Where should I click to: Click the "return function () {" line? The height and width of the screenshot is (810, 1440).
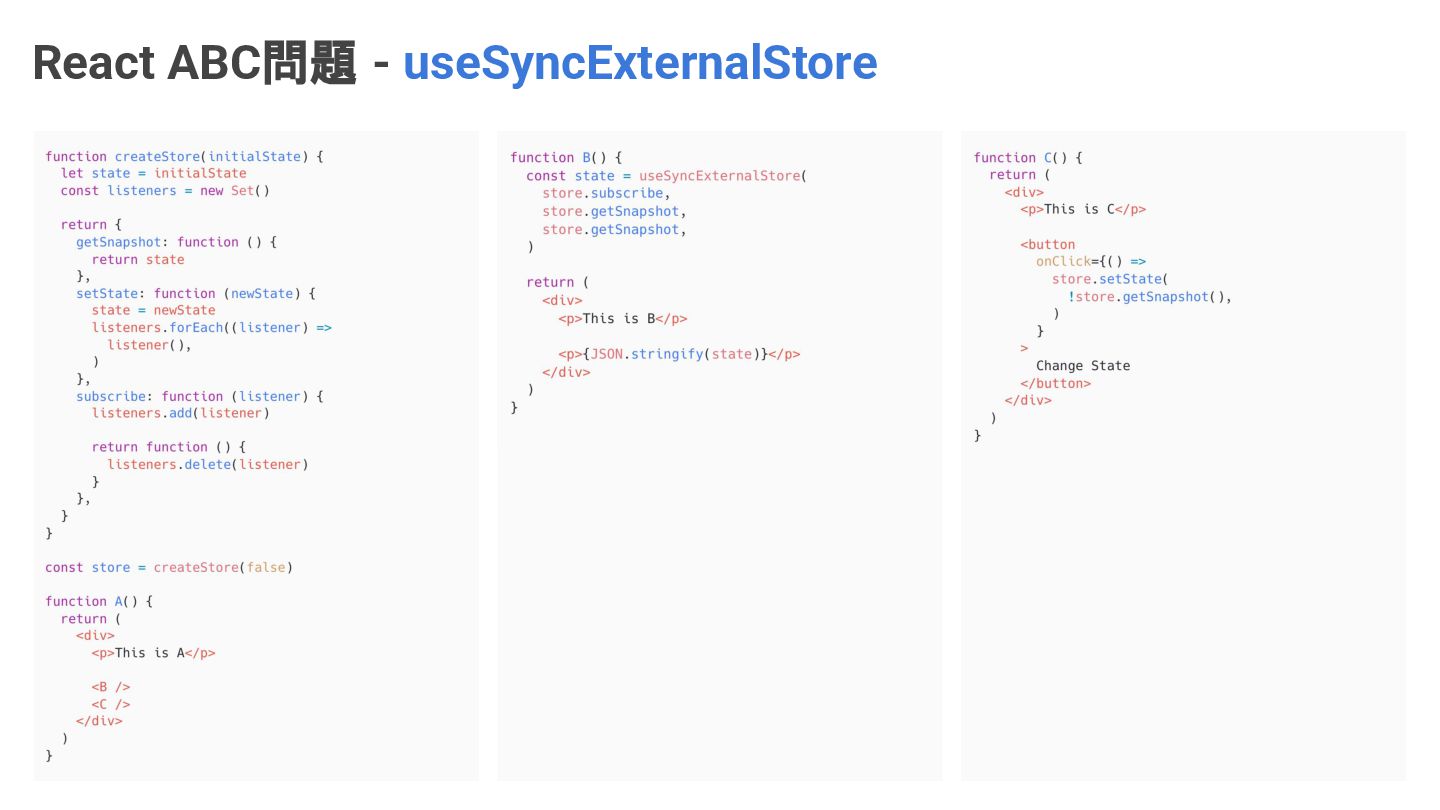click(169, 447)
